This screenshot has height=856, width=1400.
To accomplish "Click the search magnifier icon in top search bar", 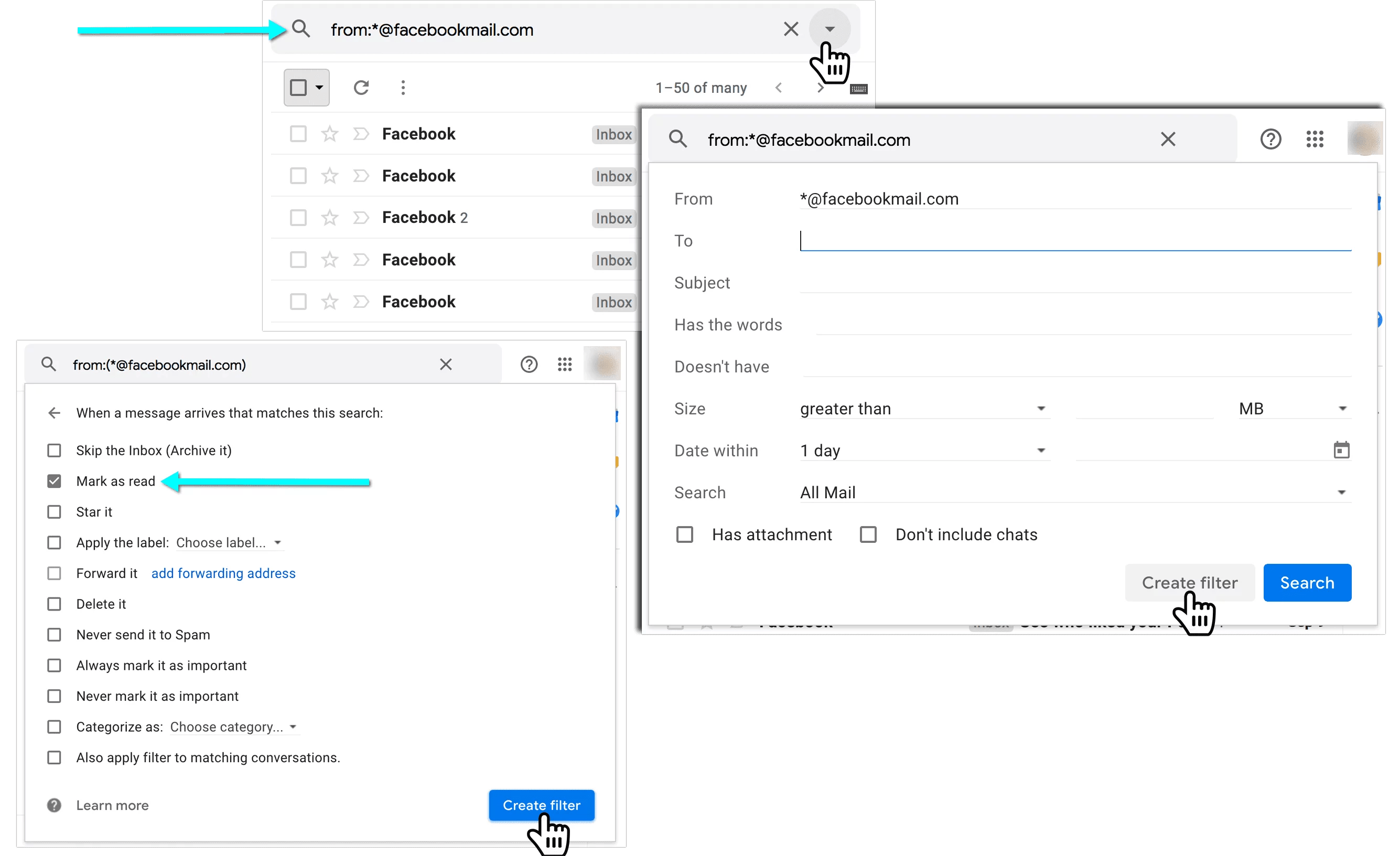I will click(300, 28).
